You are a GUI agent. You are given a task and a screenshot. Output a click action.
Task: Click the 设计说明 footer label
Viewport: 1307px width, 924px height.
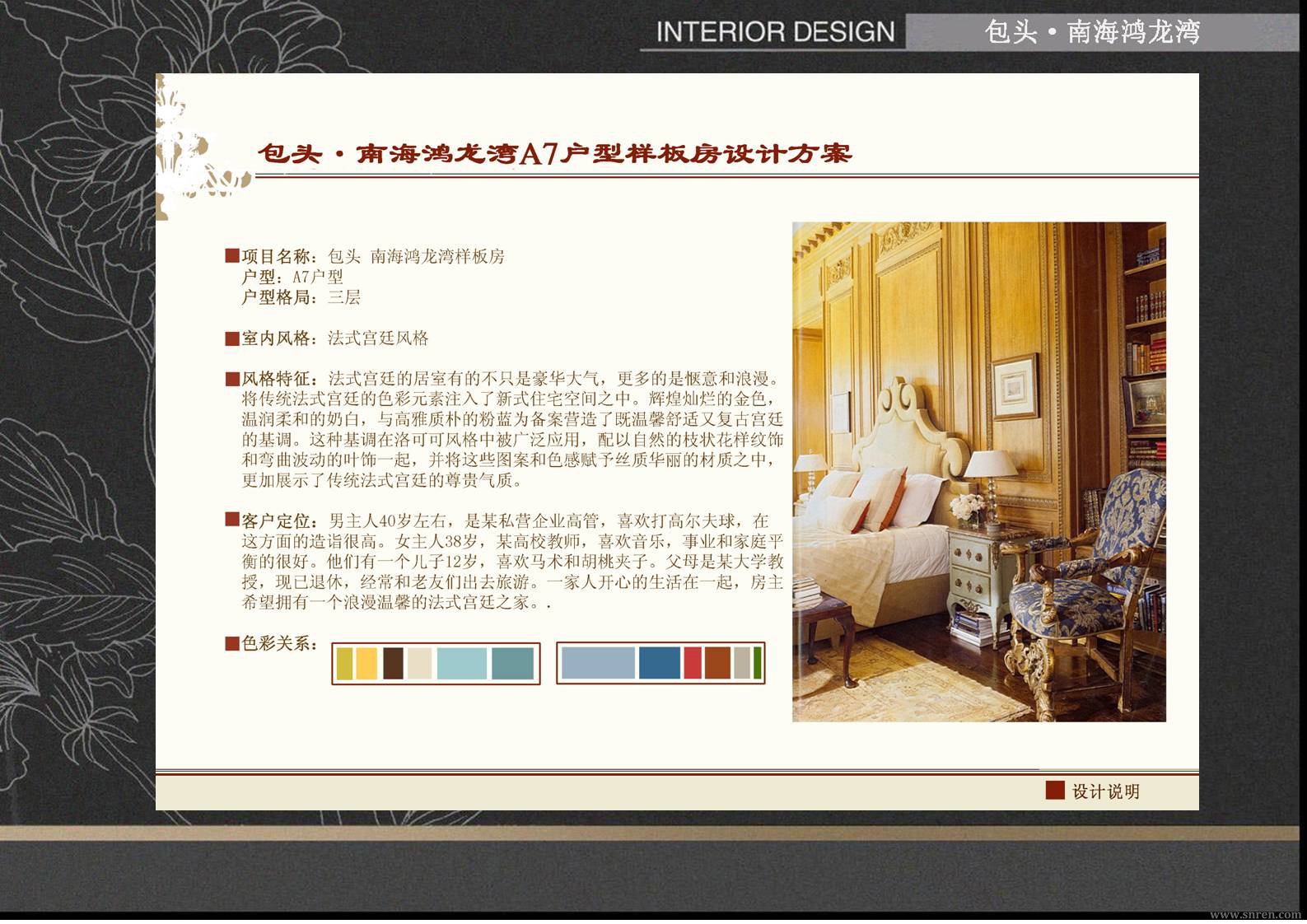1106,791
